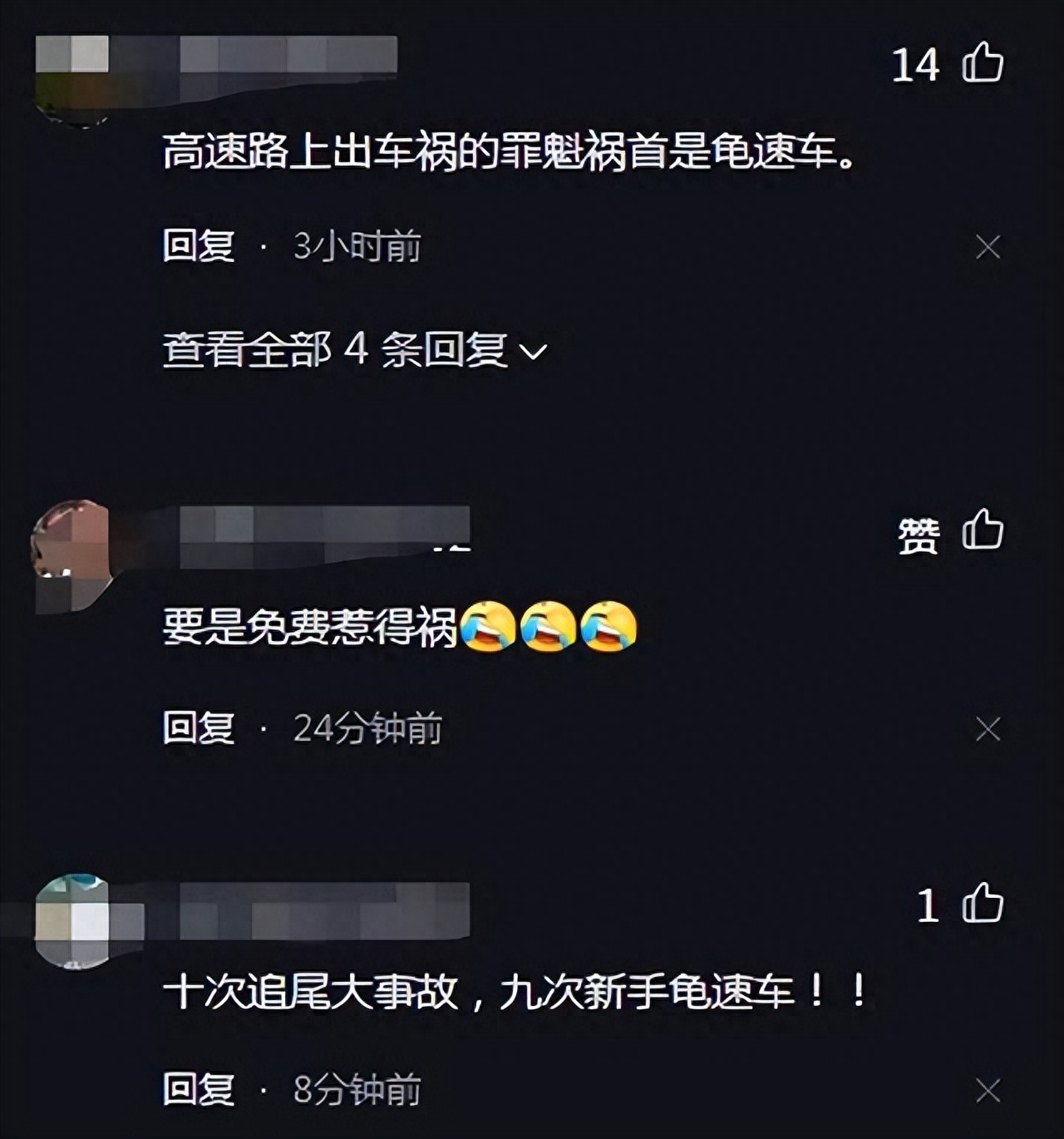This screenshot has height=1139, width=1064.
Task: Open the first commenter's avatar
Action: 72,79
